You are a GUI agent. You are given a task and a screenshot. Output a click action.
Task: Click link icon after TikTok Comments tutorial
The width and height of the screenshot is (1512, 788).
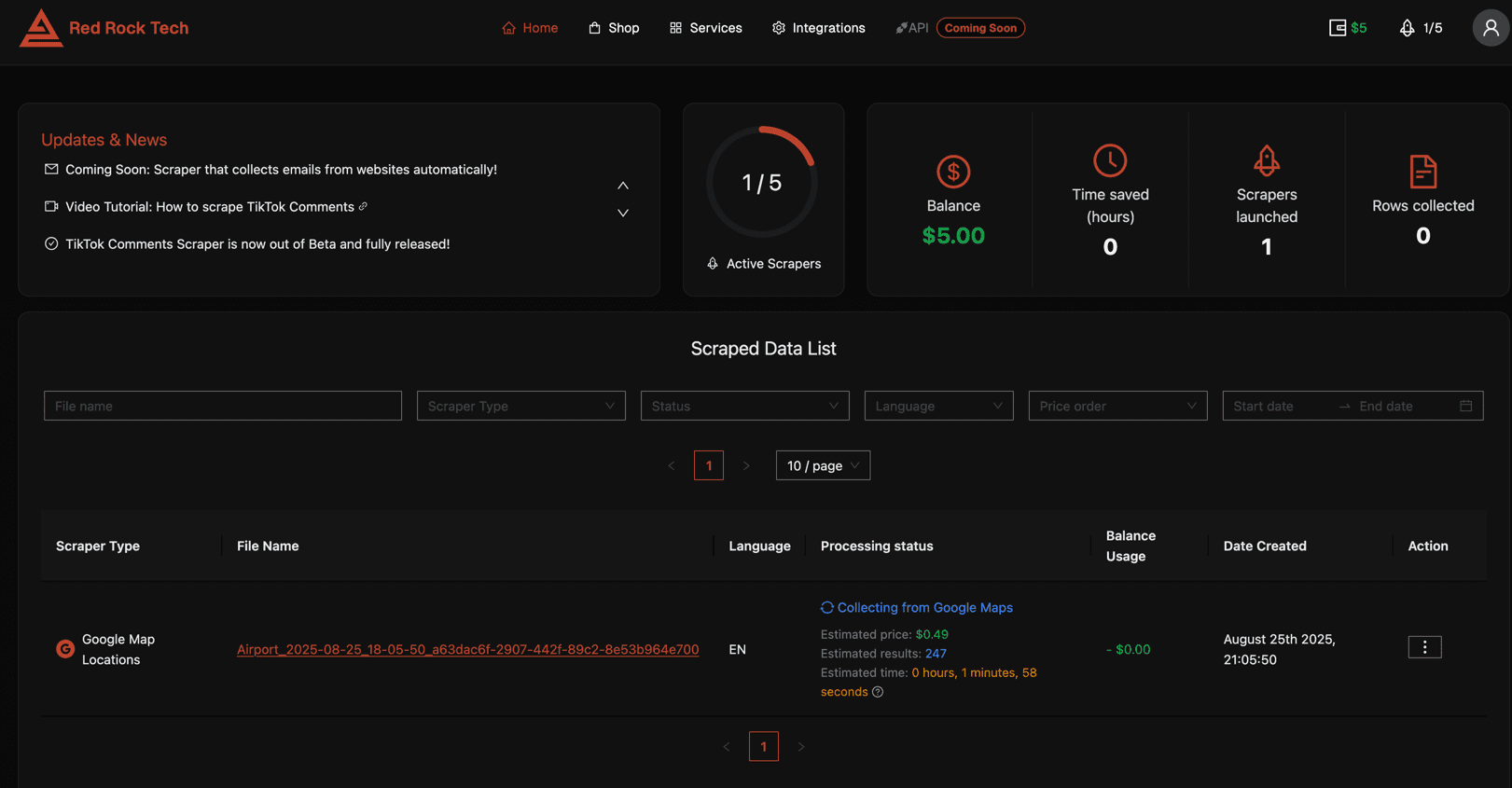tap(363, 206)
